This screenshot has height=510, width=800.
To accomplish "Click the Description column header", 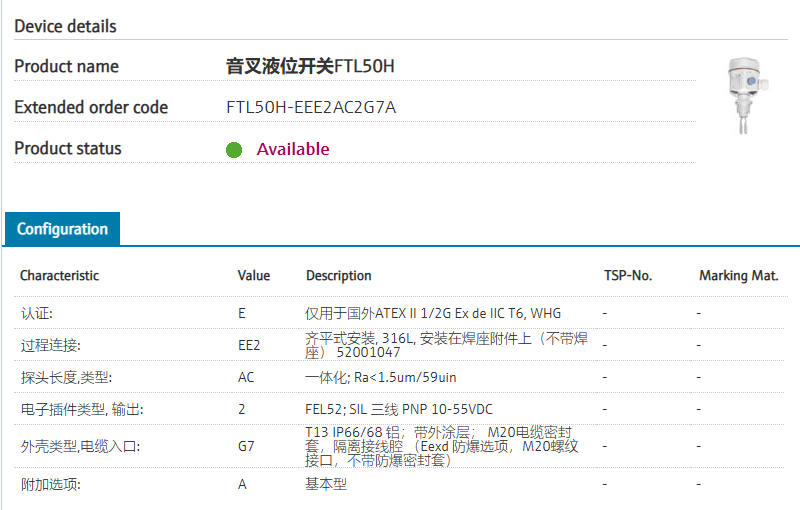I will pyautogui.click(x=339, y=276).
